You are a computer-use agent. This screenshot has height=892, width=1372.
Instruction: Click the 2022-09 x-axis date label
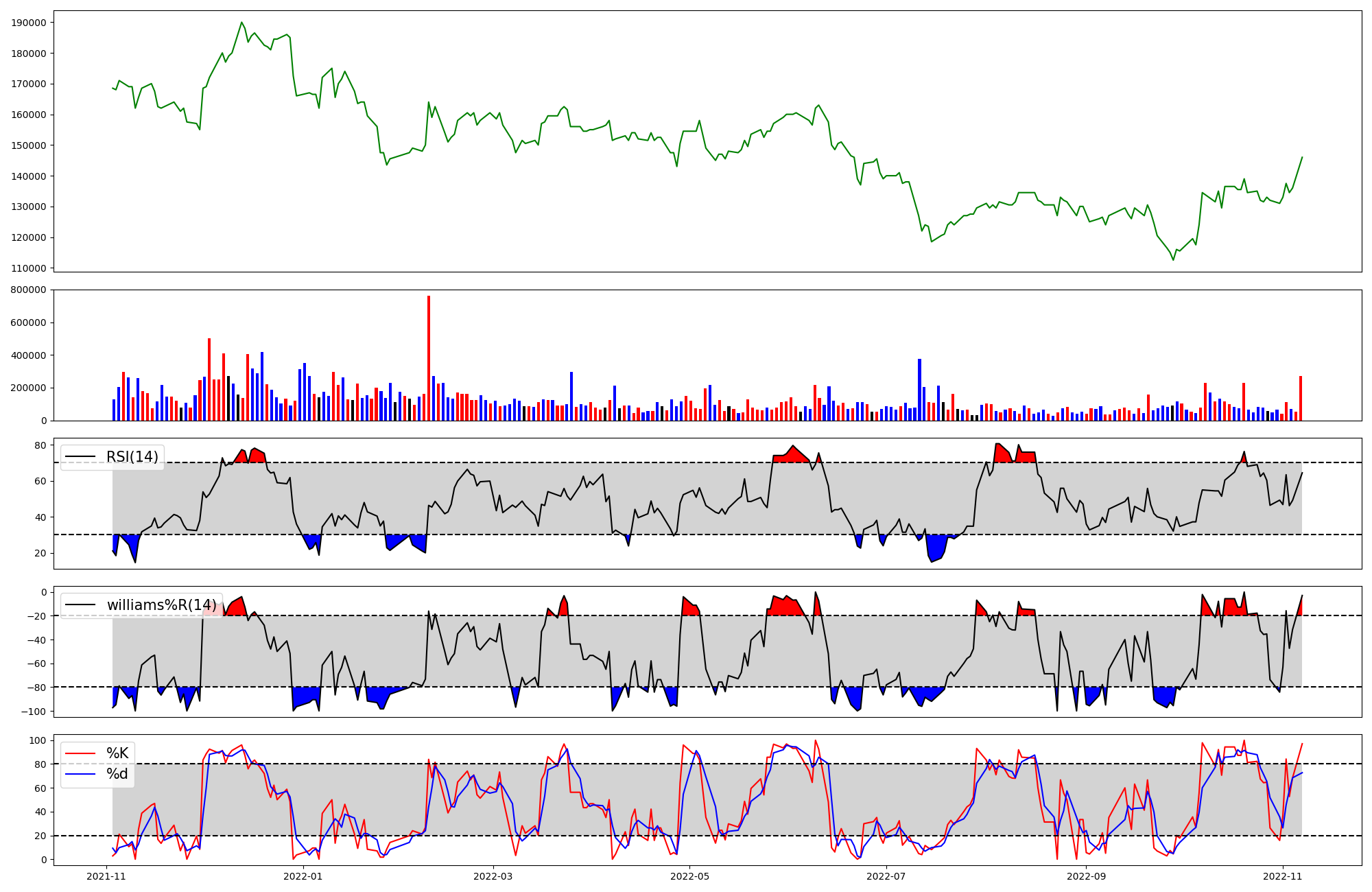1086,876
